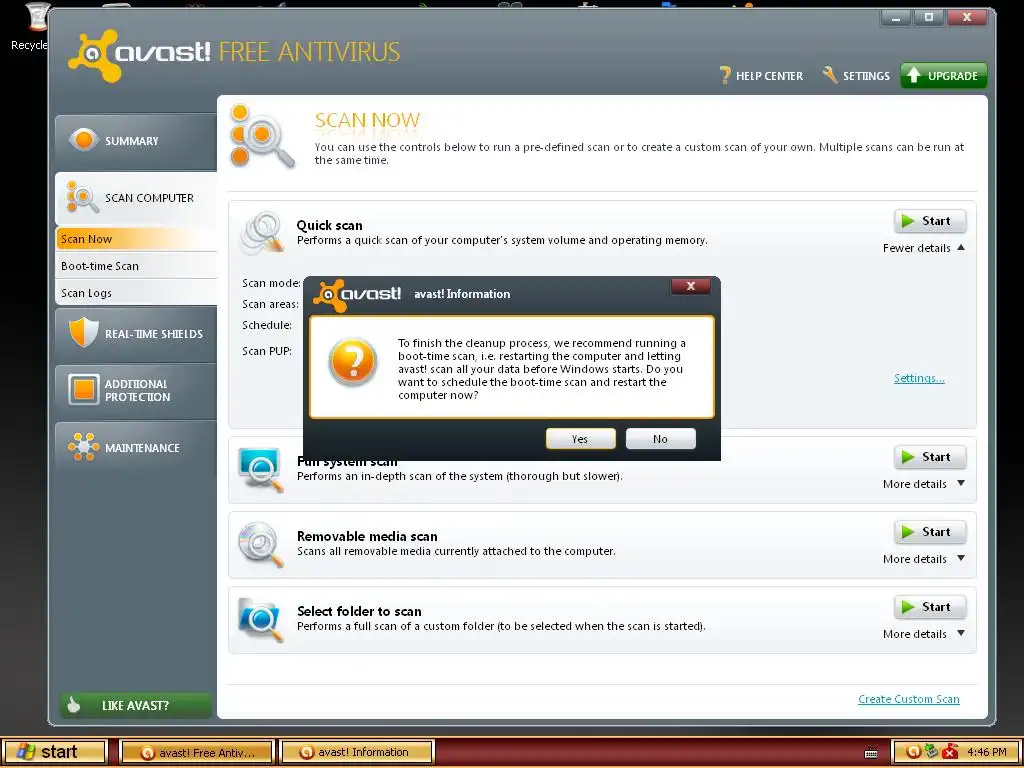The image size is (1024, 768).
Task: Switch to avast! Free Antivirus taskbar button
Action: 197,752
